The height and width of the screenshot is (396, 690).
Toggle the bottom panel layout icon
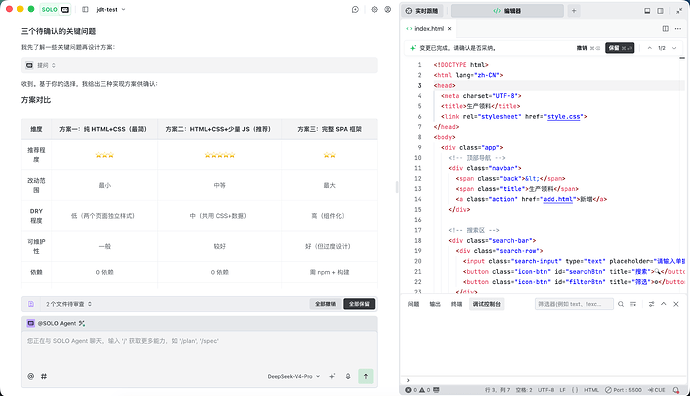pos(647,11)
